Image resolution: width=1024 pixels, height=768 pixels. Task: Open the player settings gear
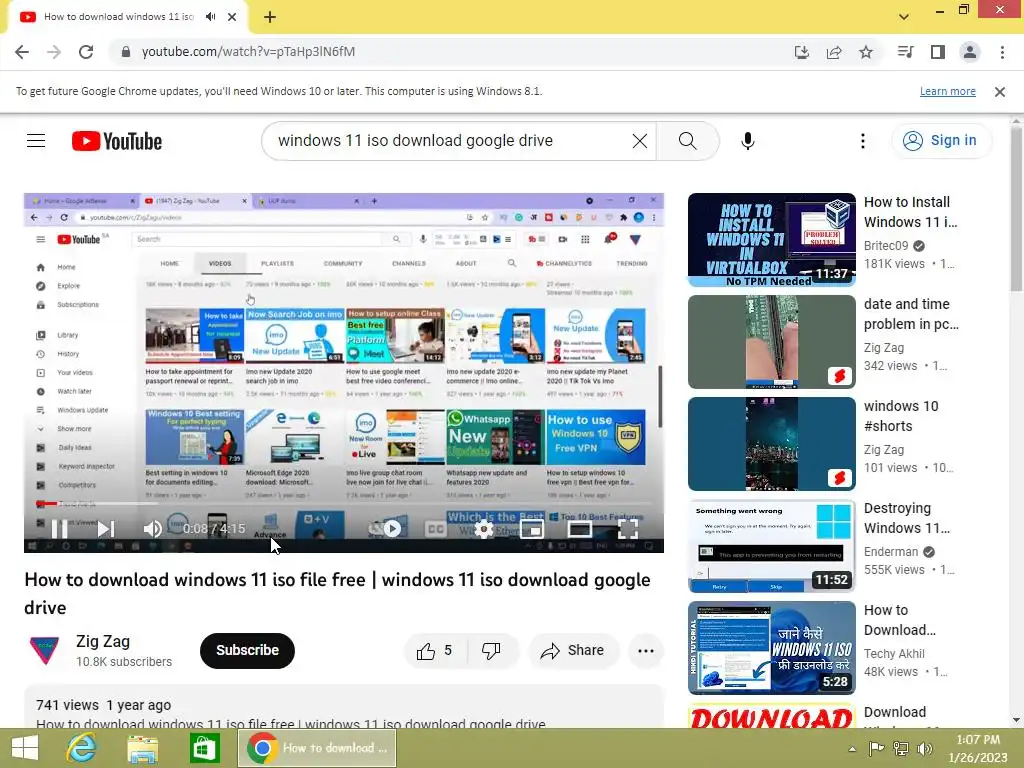[483, 528]
